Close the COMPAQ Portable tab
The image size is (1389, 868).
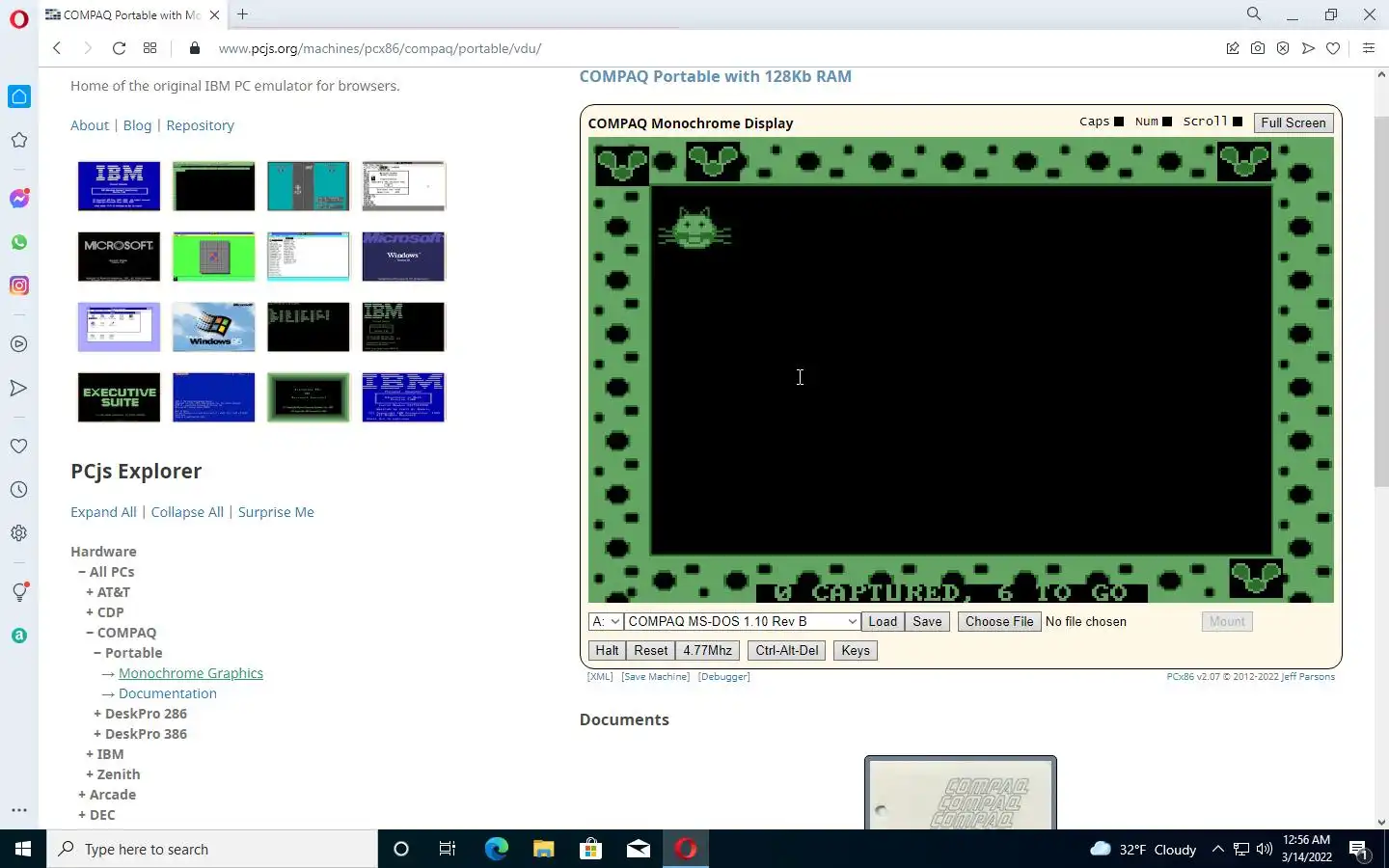coord(214,14)
